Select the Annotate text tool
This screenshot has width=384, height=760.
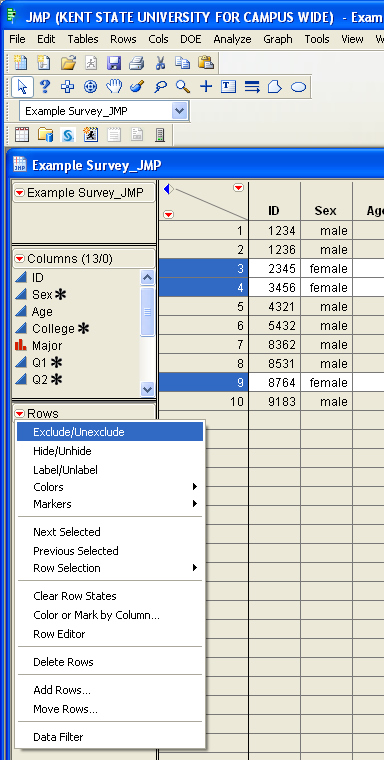[x=228, y=87]
